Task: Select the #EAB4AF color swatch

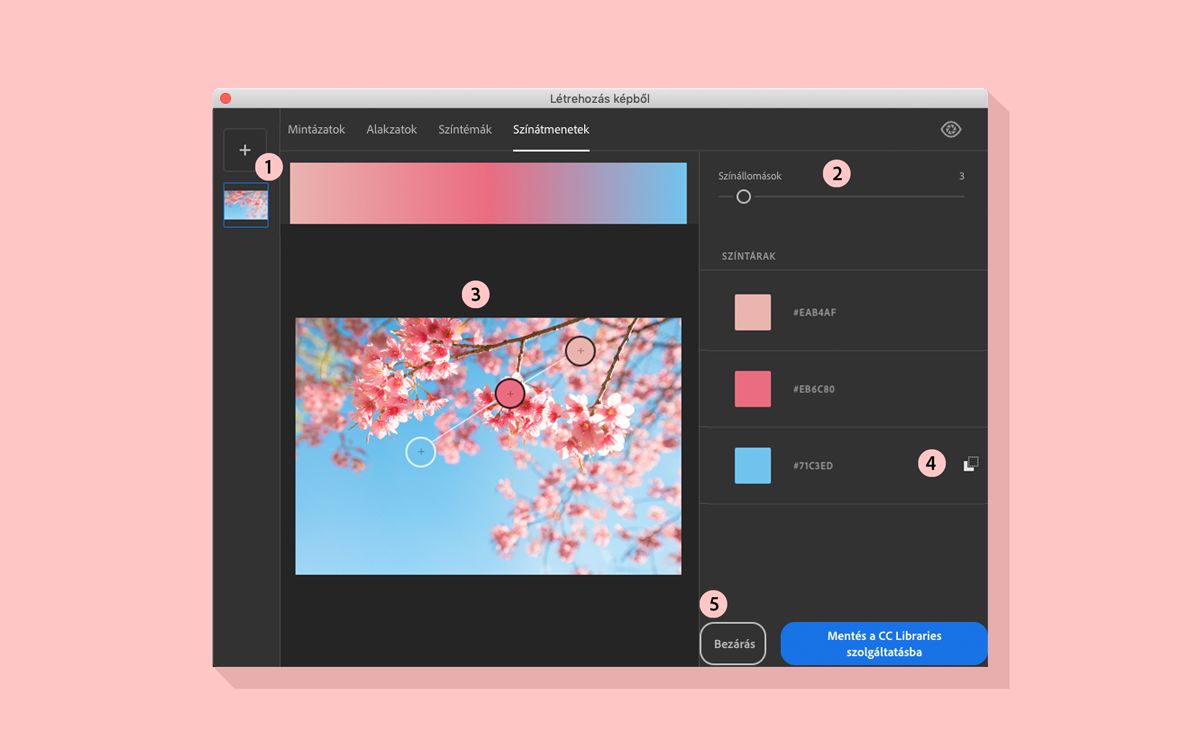Action: point(753,312)
